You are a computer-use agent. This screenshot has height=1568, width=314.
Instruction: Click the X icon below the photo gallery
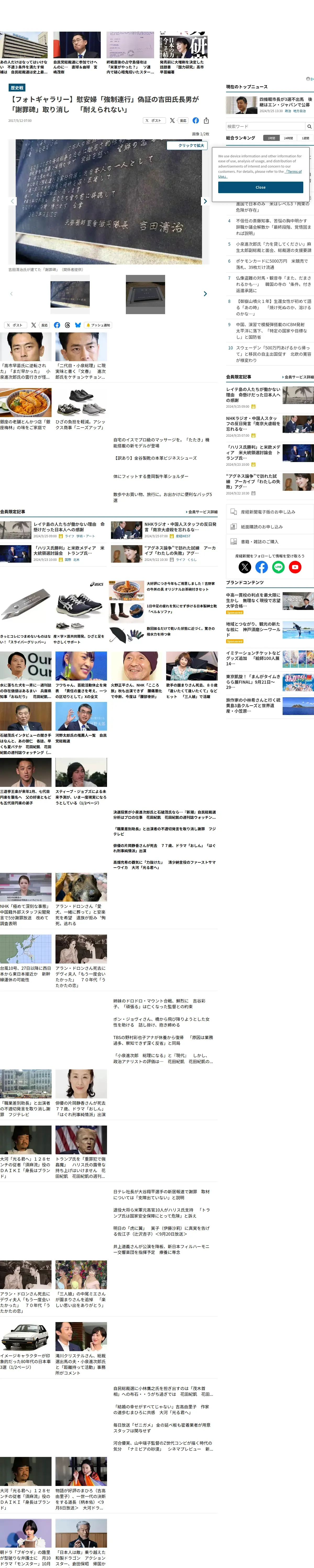click(x=33, y=325)
